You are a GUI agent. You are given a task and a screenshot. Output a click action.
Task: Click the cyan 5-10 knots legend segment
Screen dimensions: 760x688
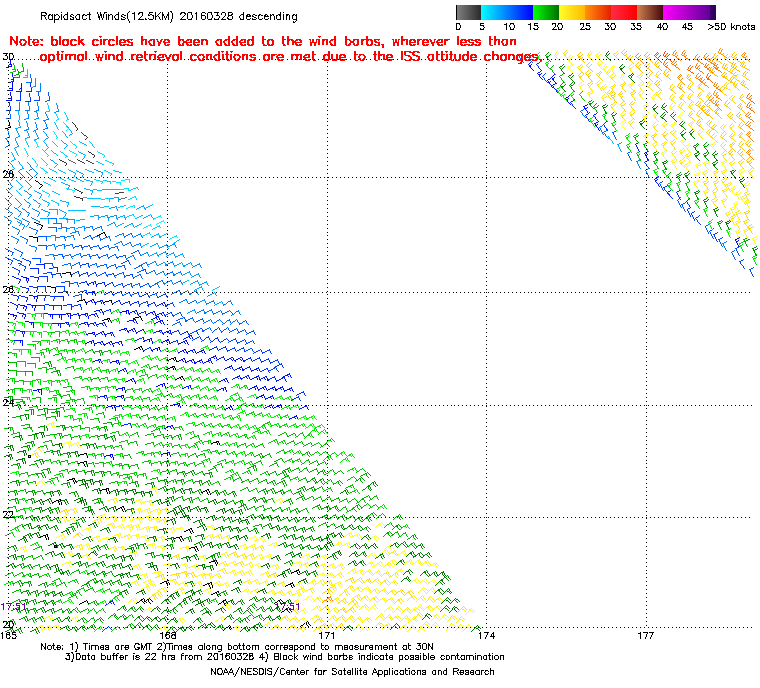click(494, 12)
